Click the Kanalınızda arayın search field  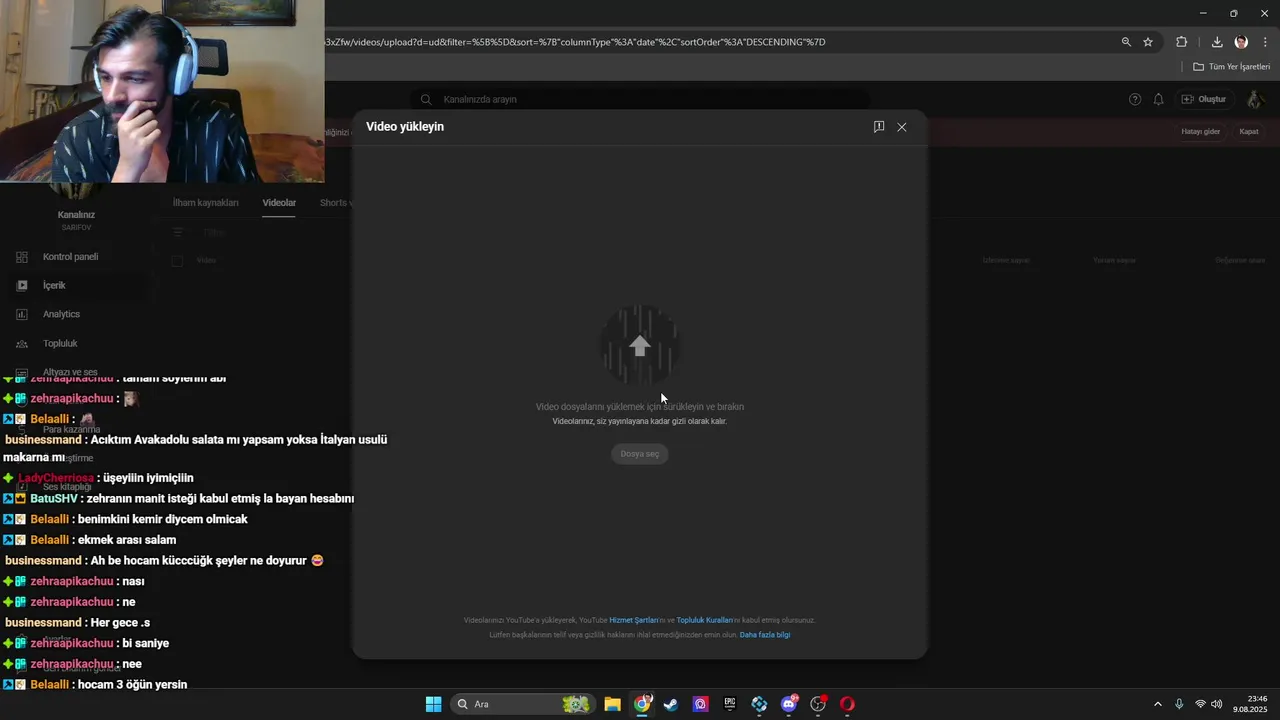tap(640, 99)
